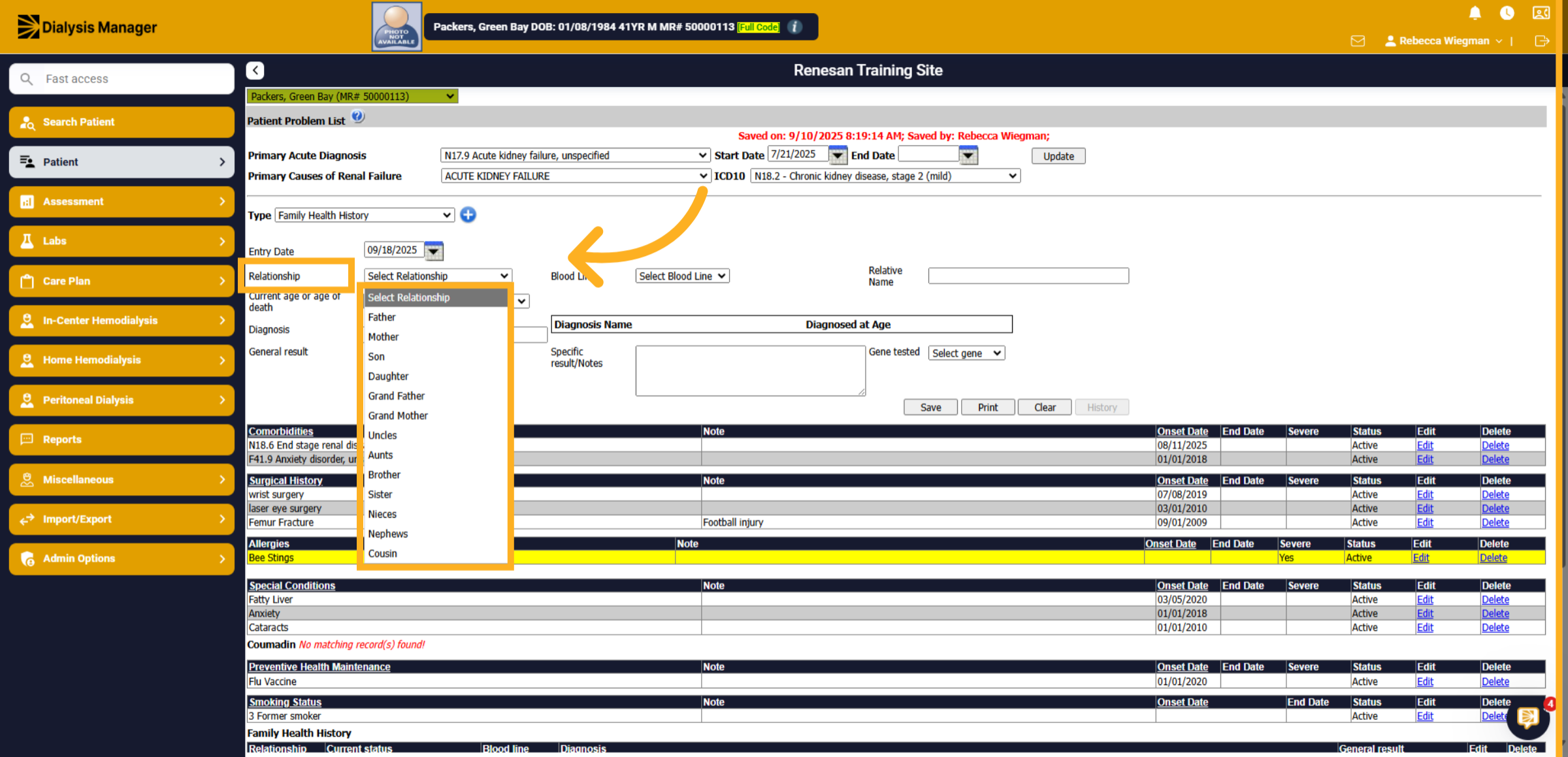1568x757 pixels.
Task: Open the chat support bubble icon
Action: tap(1527, 717)
